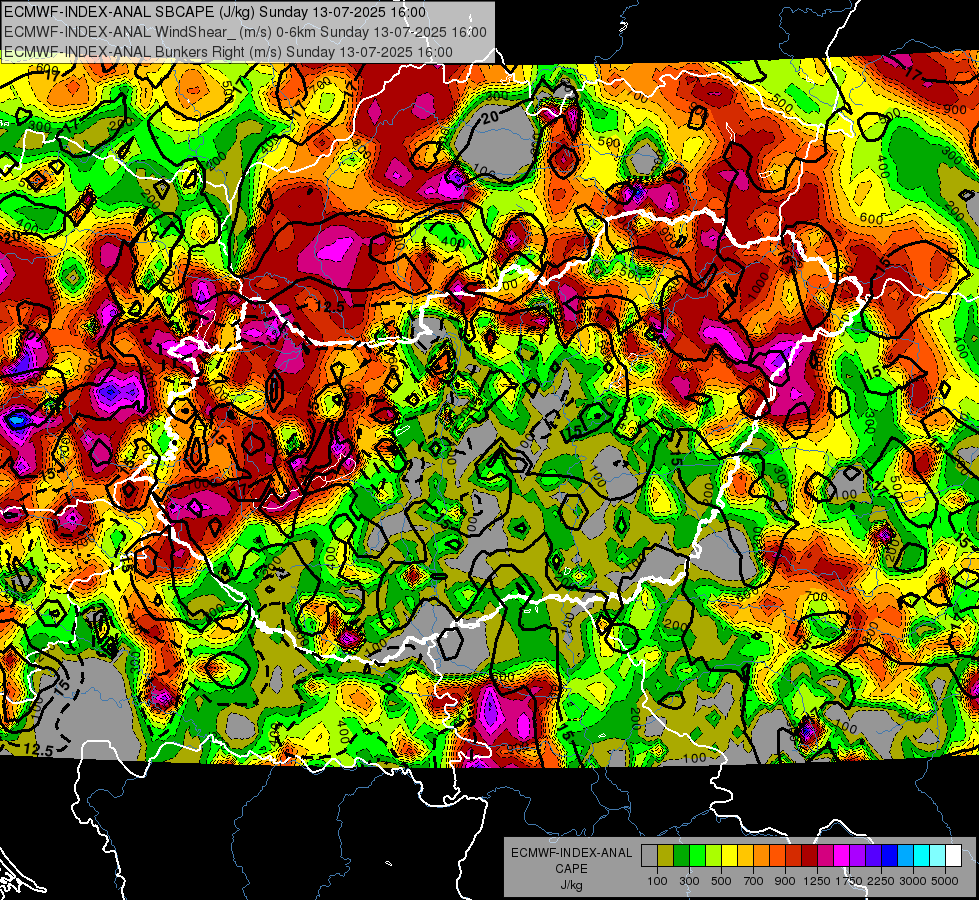Select the Bunkers Right (m/s) header line
The image size is (979, 900).
(228, 52)
